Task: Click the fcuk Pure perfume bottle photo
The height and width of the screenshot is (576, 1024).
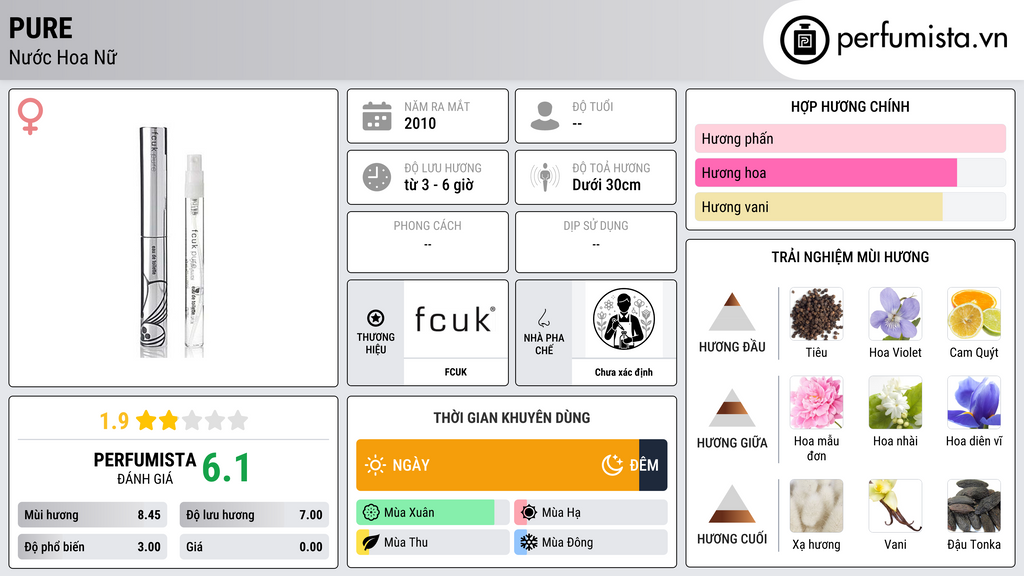Action: [172, 242]
